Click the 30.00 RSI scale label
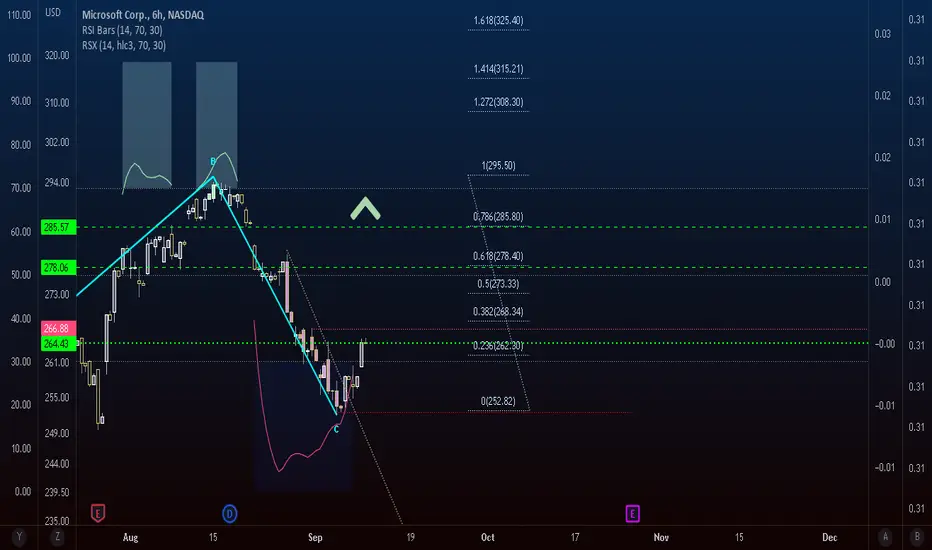The height and width of the screenshot is (550, 932). (x=21, y=362)
